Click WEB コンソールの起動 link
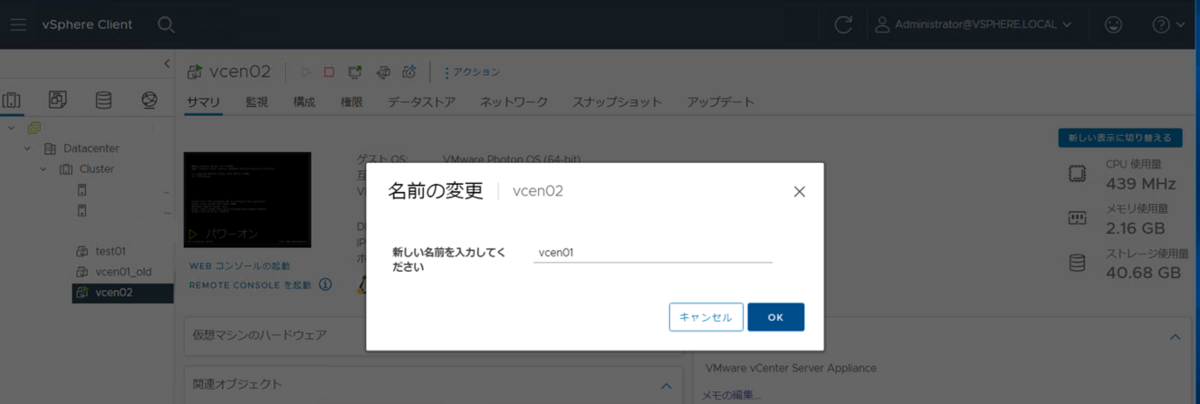 tap(239, 266)
